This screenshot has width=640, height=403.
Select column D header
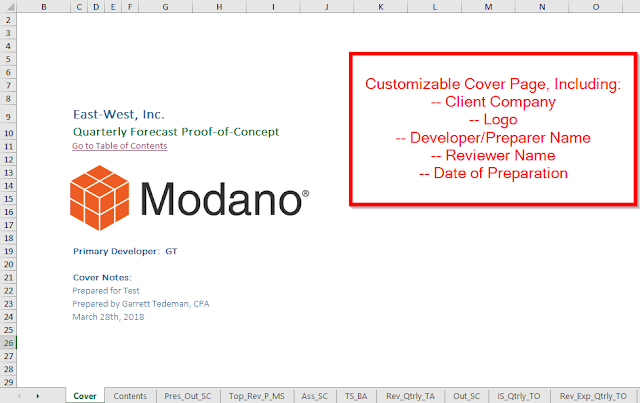point(96,7)
